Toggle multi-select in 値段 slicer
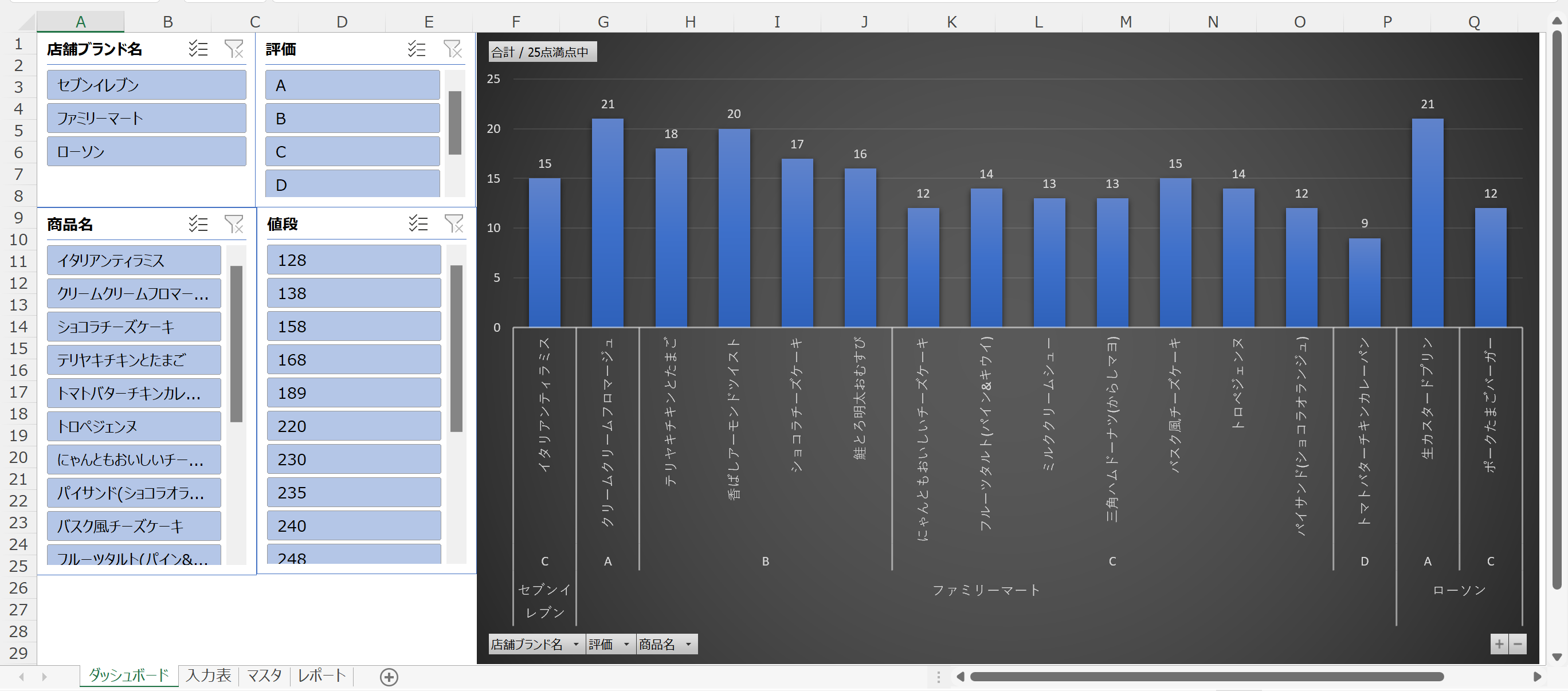Image resolution: width=1568 pixels, height=691 pixels. 418,223
